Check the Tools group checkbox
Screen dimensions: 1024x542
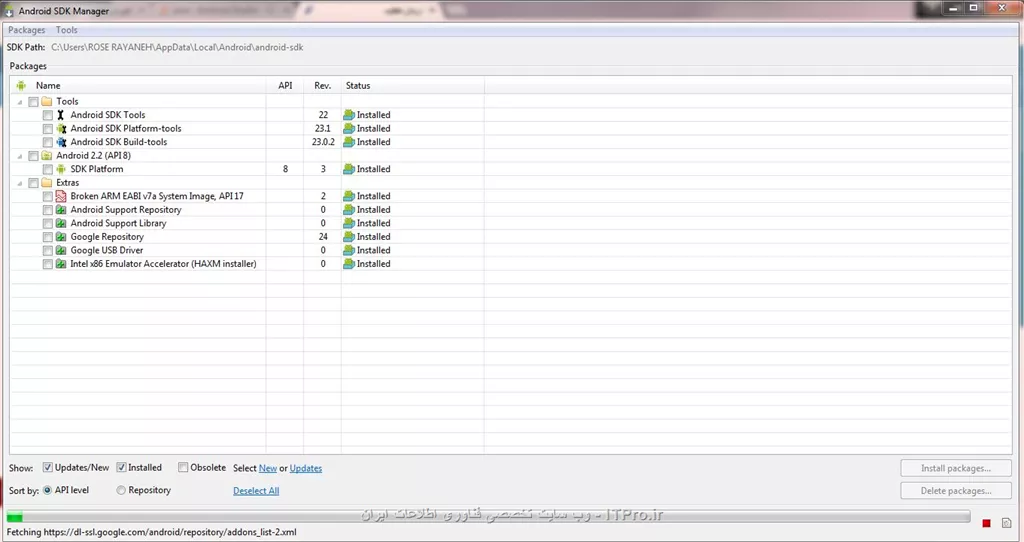[33, 102]
